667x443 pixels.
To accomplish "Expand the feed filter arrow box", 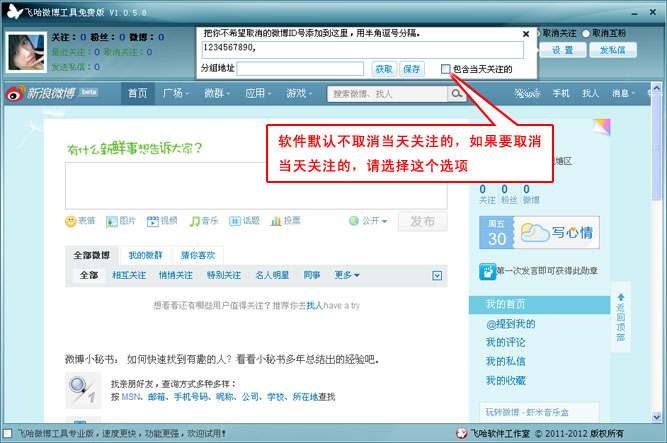I will point(437,276).
